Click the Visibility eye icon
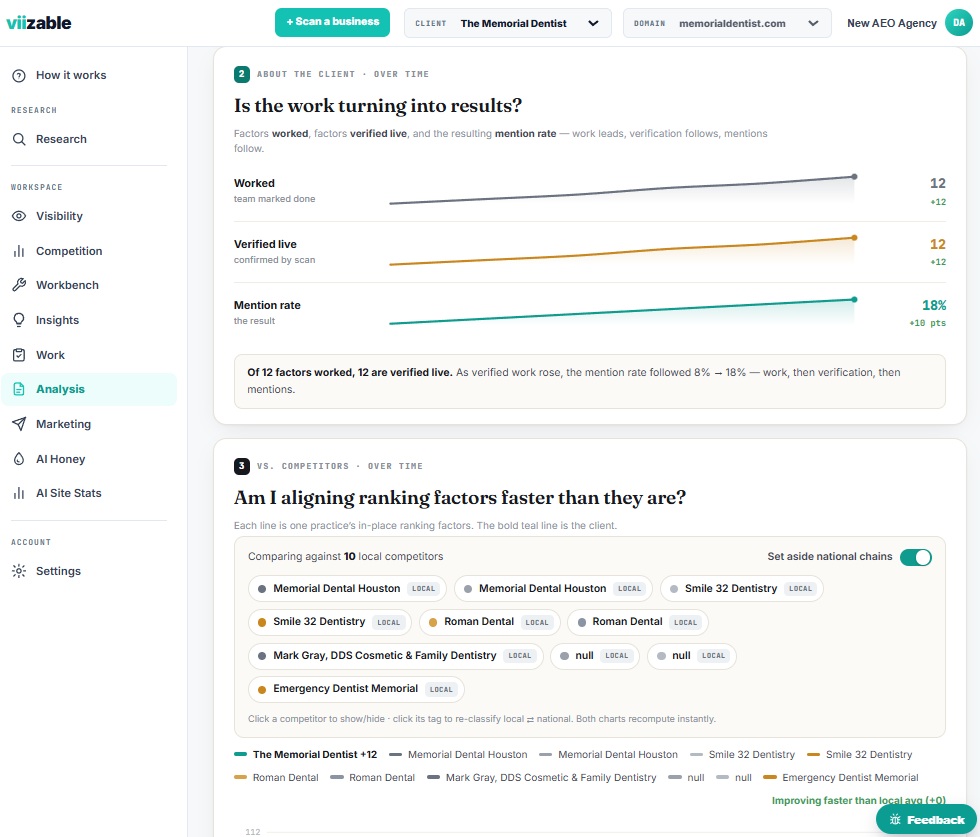The height and width of the screenshot is (837, 980). 19,216
